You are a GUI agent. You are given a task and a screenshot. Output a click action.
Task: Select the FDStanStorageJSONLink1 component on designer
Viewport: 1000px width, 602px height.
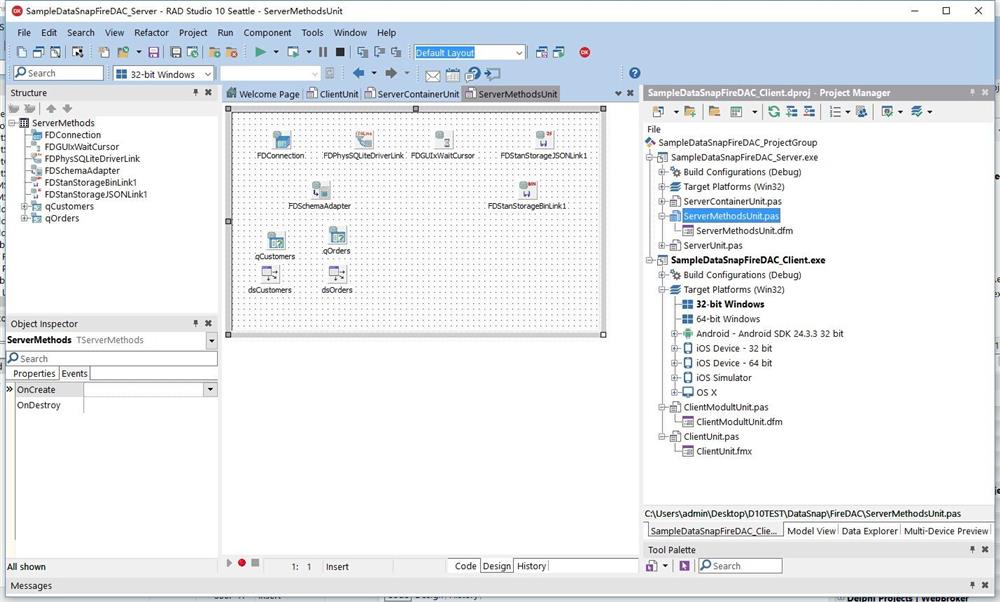pyautogui.click(x=544, y=139)
